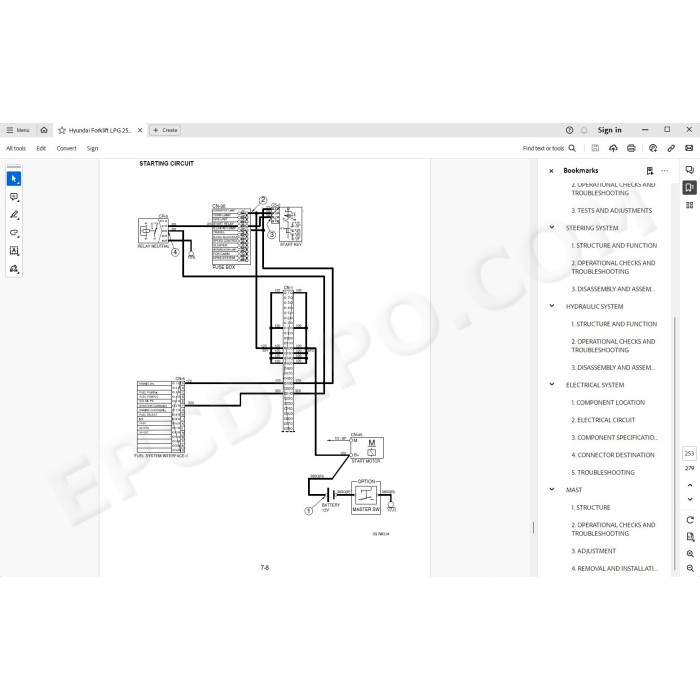700x700 pixels.
Task: Go to the Home icon
Action: [x=44, y=130]
